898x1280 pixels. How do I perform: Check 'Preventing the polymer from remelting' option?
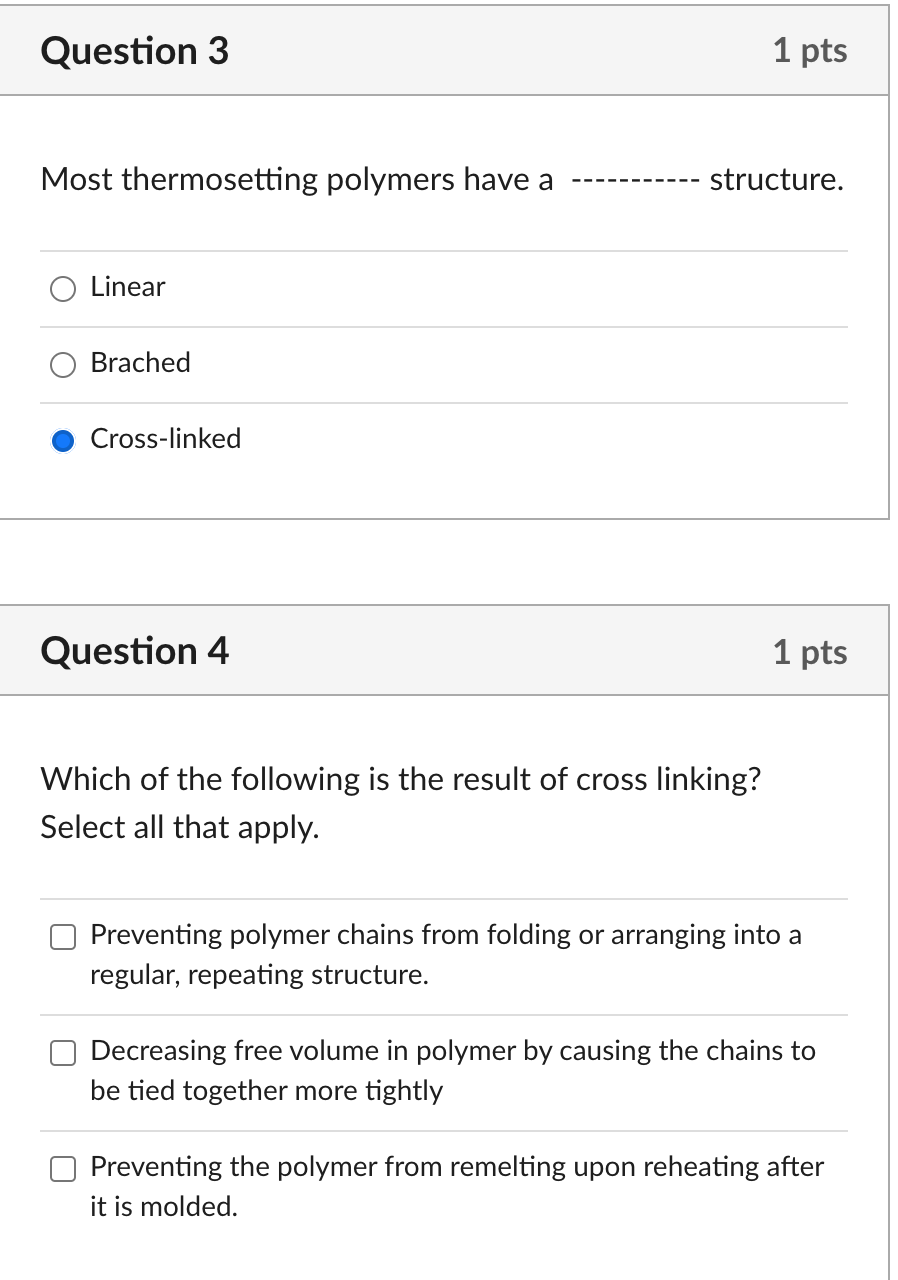coord(62,1168)
